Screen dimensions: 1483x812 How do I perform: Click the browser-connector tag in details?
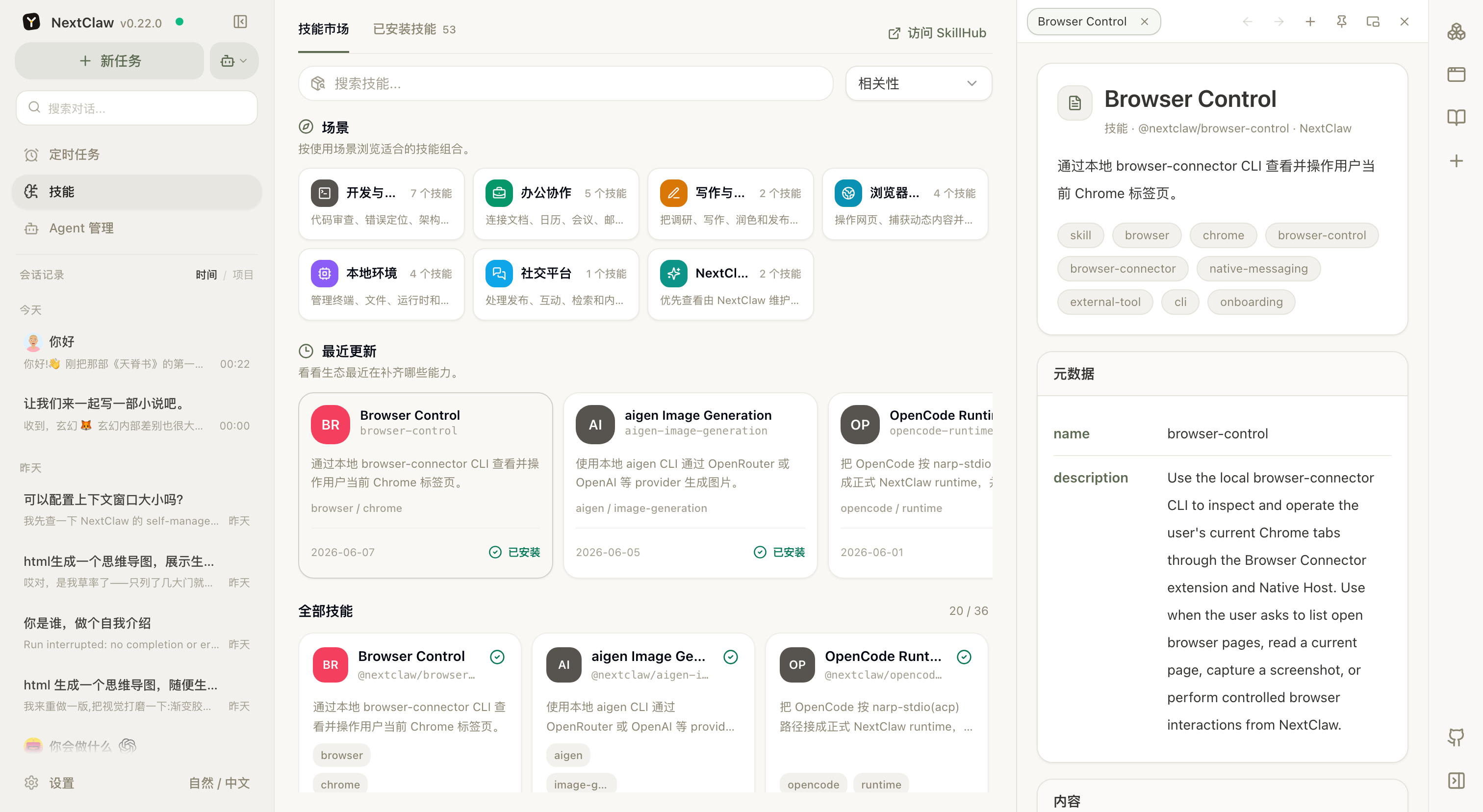1123,269
